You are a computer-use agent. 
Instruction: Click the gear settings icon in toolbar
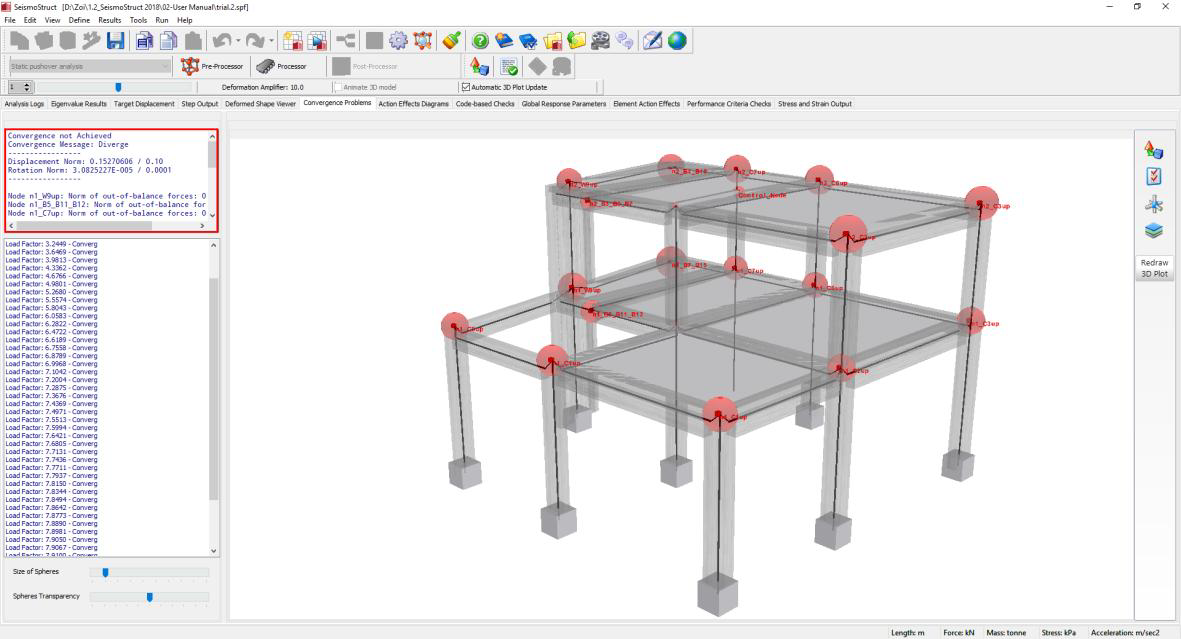tap(396, 41)
